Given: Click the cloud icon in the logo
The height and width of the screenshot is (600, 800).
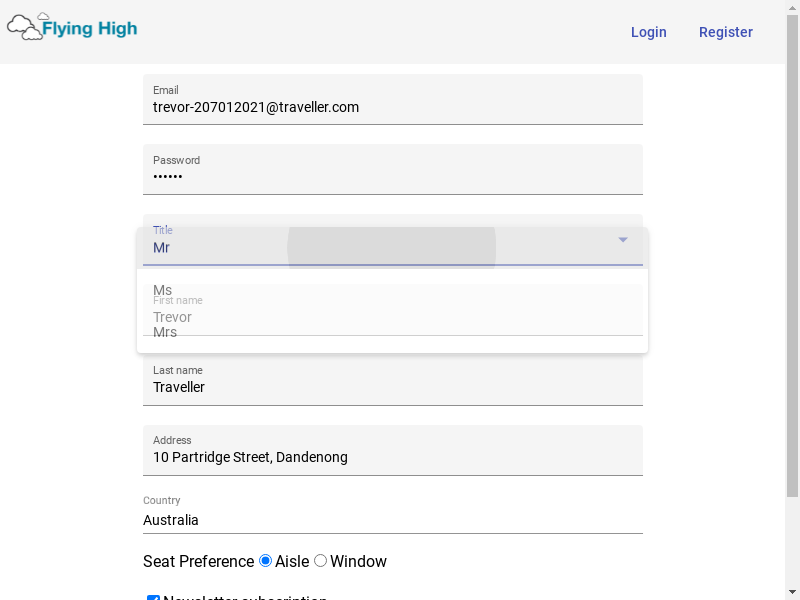Looking at the screenshot, I should pos(25,27).
